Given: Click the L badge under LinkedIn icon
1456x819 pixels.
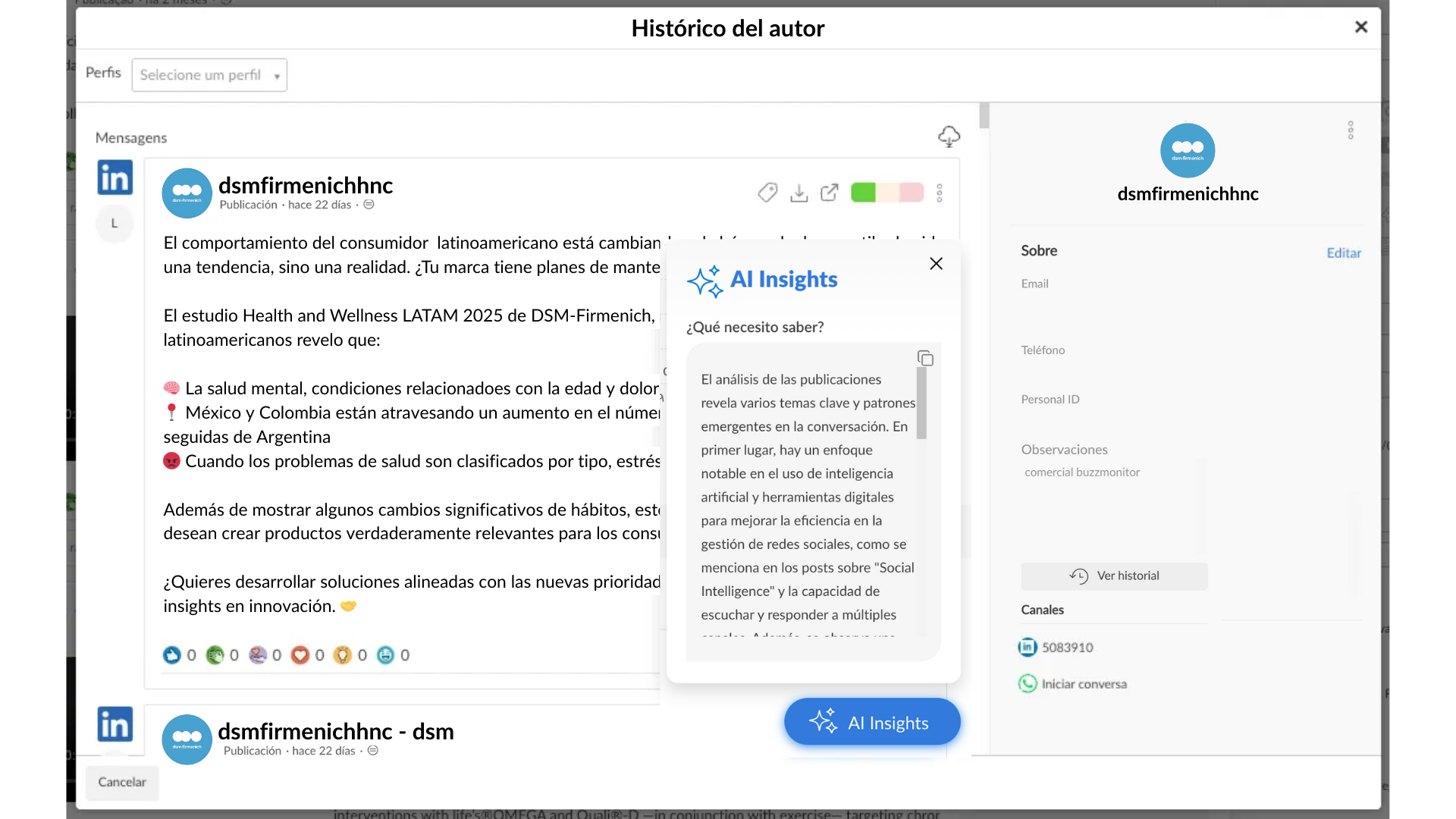Looking at the screenshot, I should (115, 223).
